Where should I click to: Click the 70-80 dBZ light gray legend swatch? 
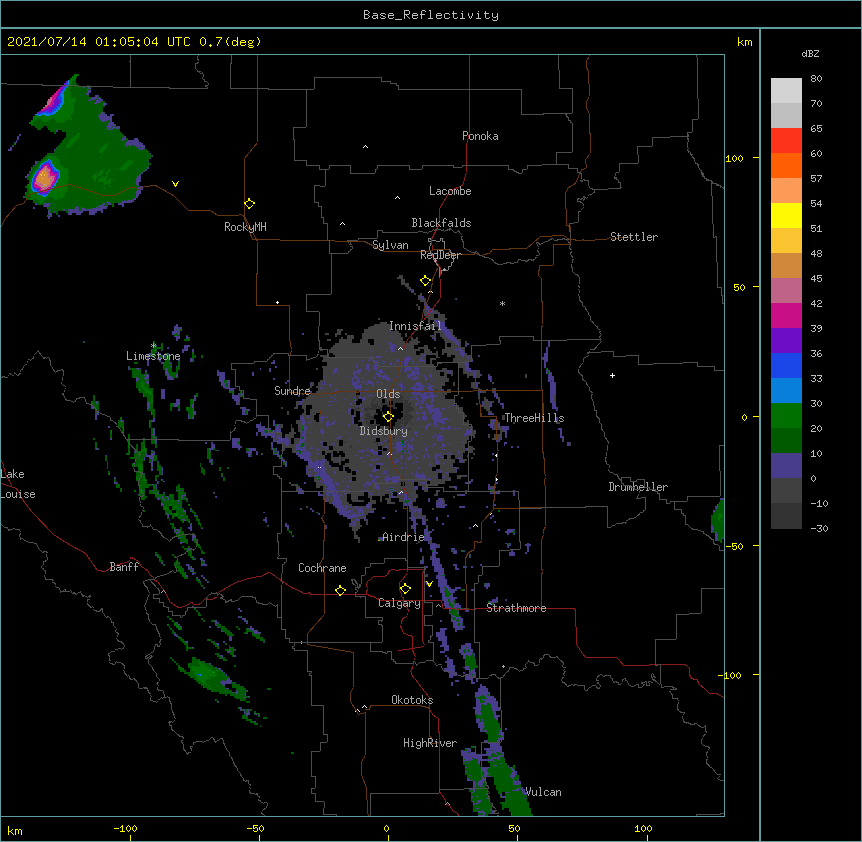pyautogui.click(x=786, y=91)
